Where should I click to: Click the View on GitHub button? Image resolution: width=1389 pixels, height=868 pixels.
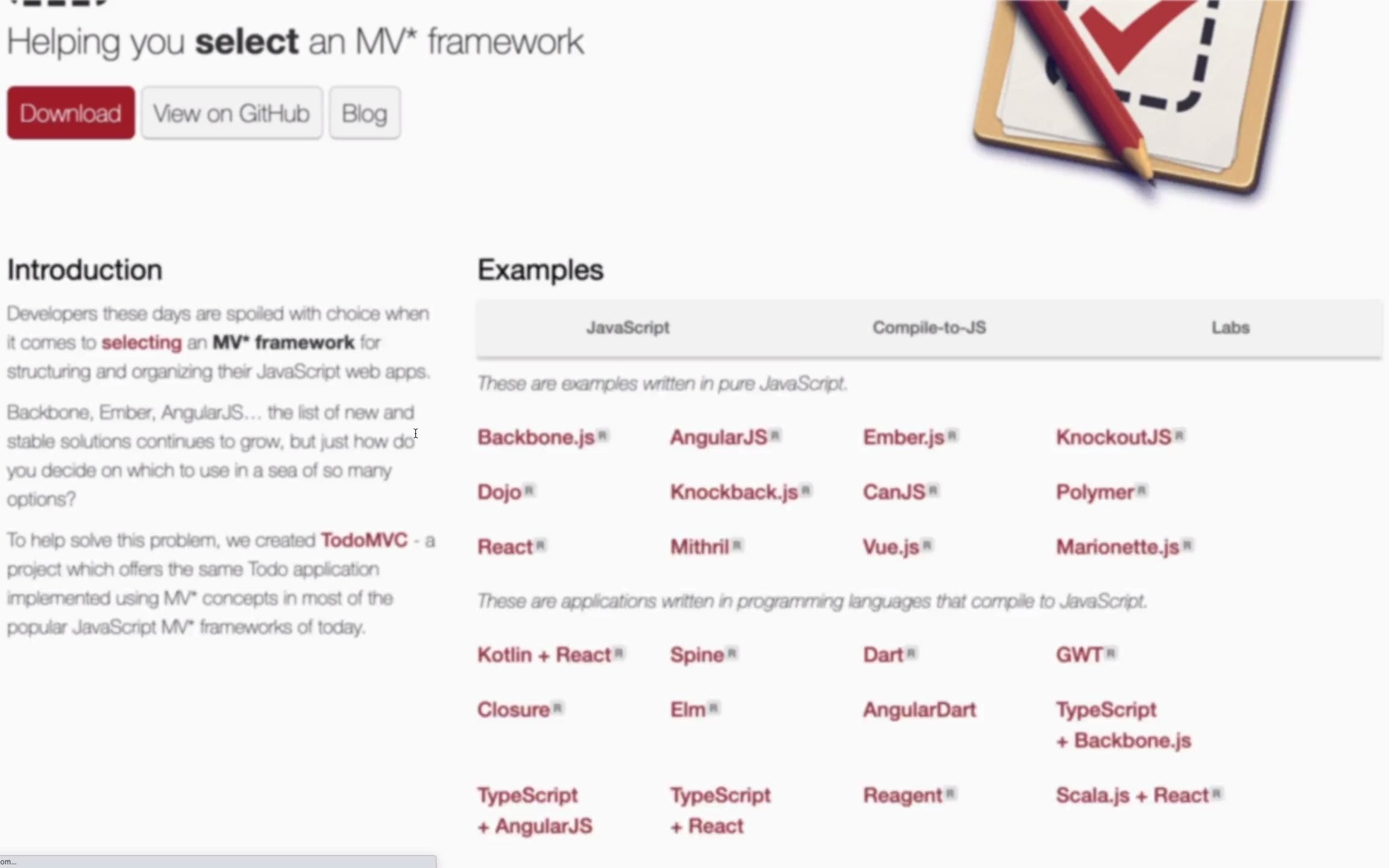pyautogui.click(x=231, y=113)
